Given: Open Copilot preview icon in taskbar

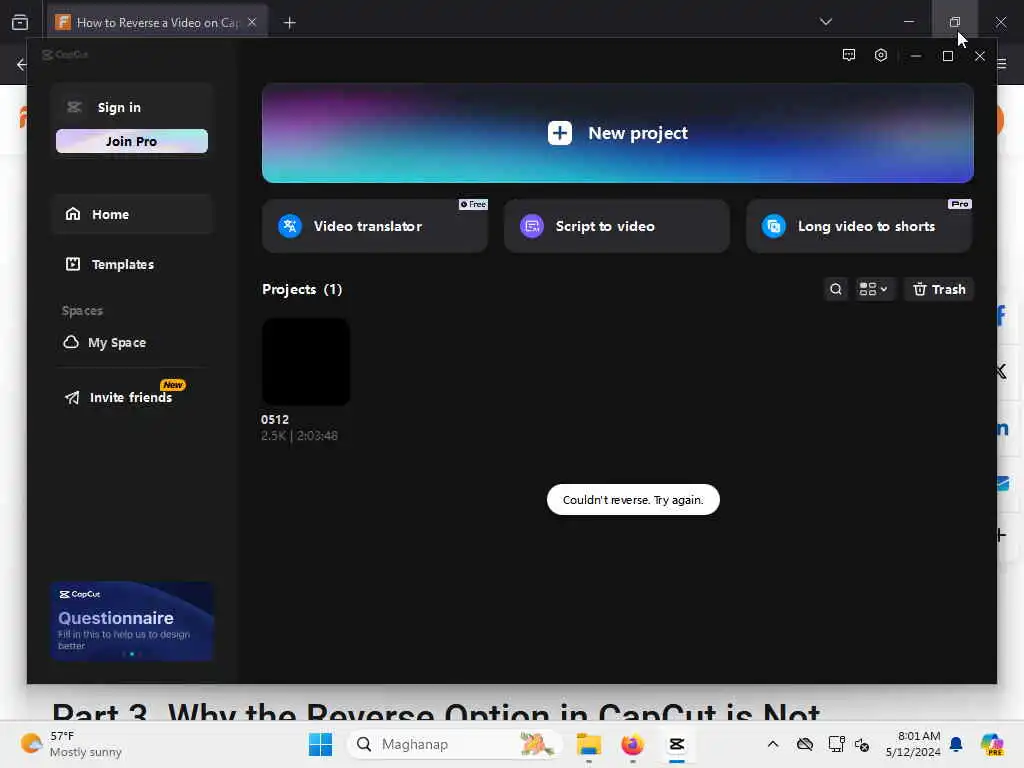Looking at the screenshot, I should coord(991,744).
